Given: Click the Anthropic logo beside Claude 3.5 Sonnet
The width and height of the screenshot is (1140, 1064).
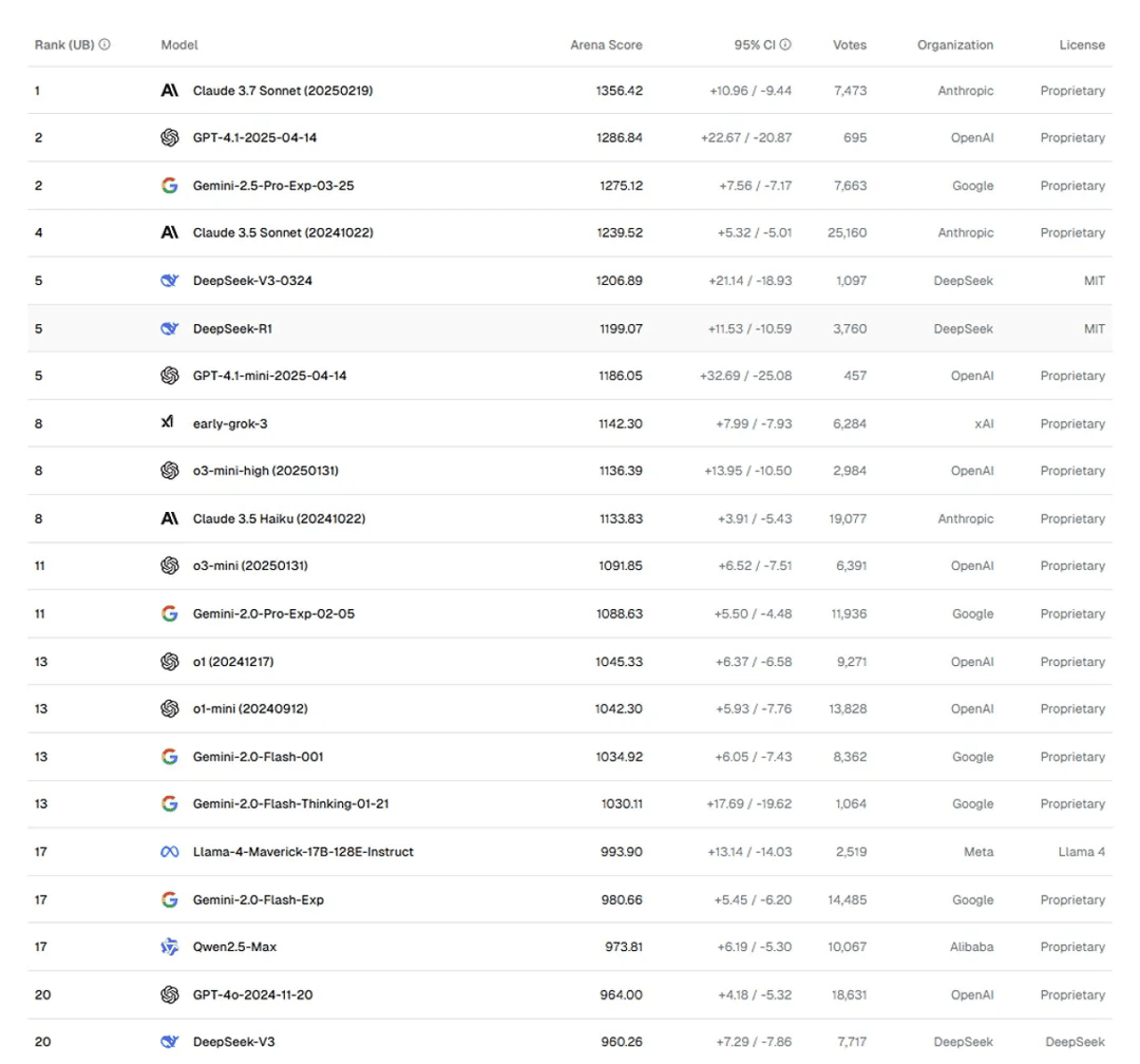Looking at the screenshot, I should pyautogui.click(x=169, y=233).
